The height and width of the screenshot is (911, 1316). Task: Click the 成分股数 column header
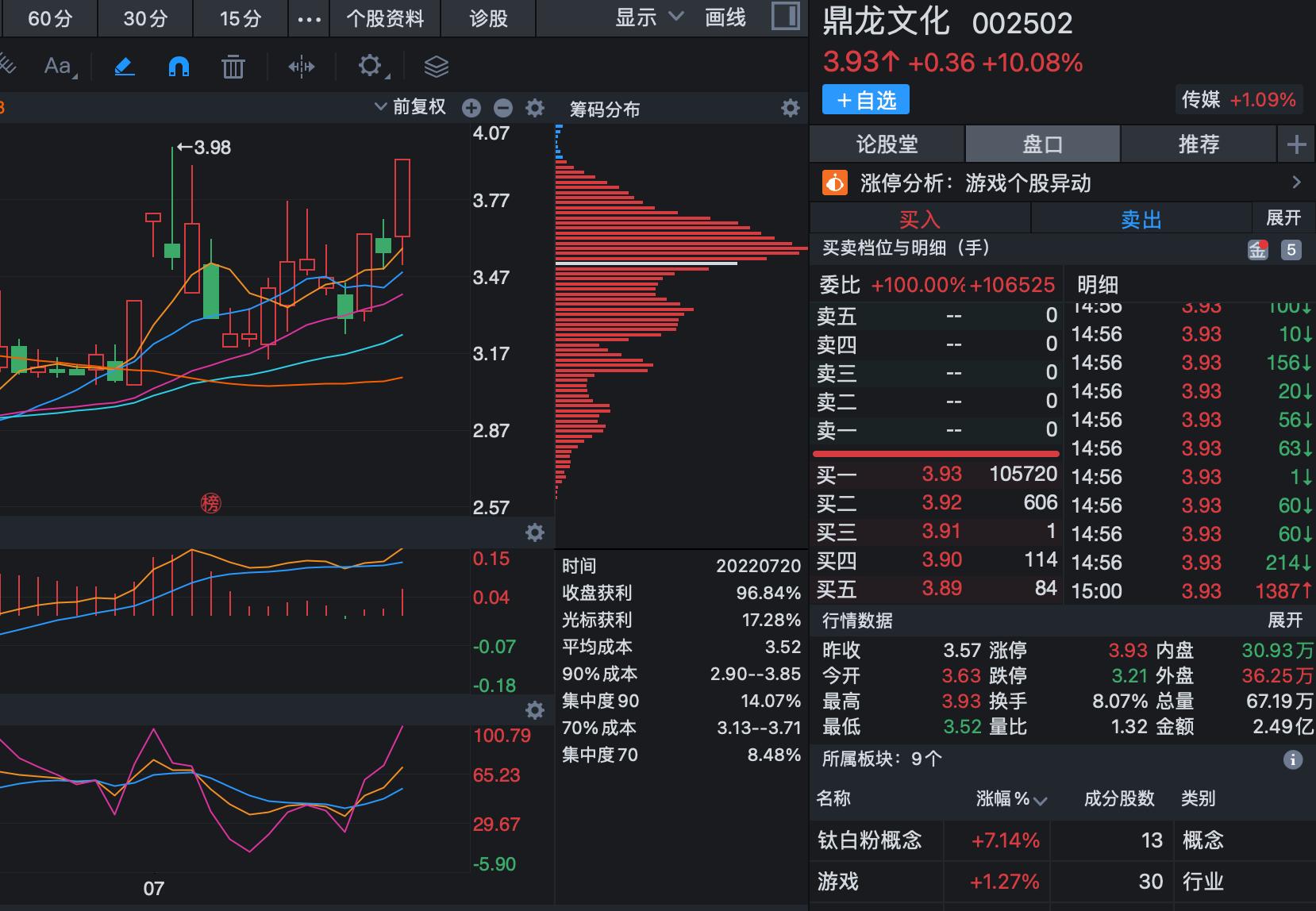pos(1119,799)
